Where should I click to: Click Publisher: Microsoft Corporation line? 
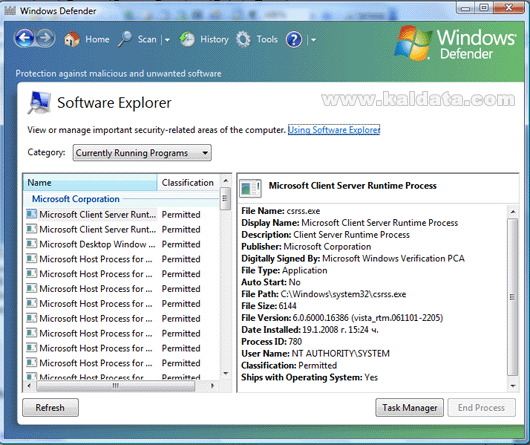[x=306, y=247]
